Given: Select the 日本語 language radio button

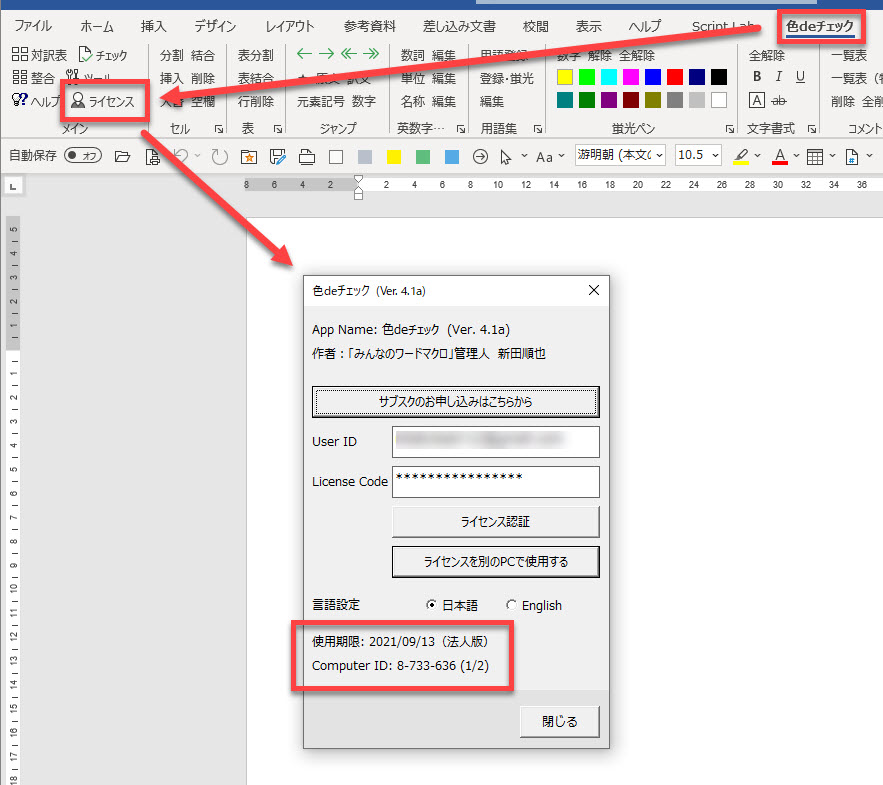Looking at the screenshot, I should (x=431, y=605).
